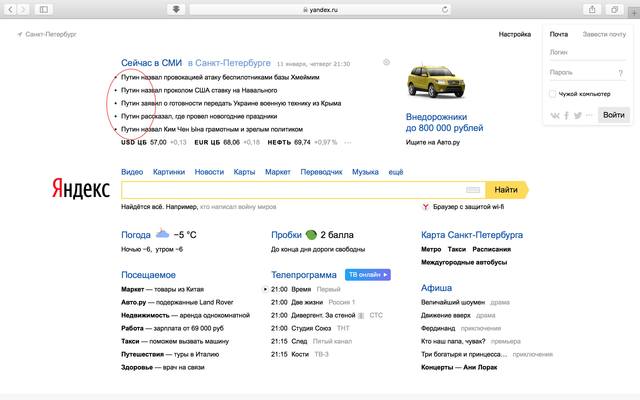Open the Картинки tab
640x400 pixels.
coord(169,172)
